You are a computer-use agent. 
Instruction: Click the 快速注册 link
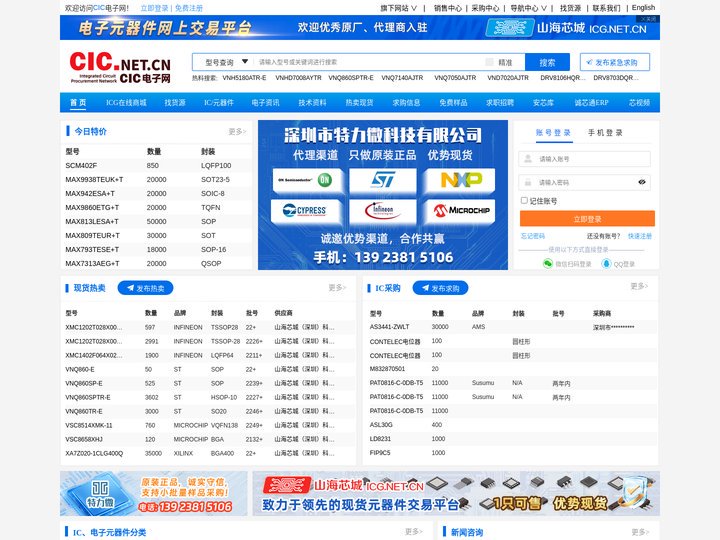coord(640,236)
